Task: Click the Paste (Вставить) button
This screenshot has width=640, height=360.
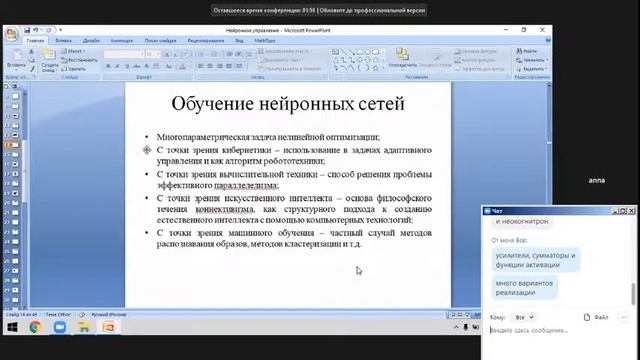Action: tap(16, 59)
